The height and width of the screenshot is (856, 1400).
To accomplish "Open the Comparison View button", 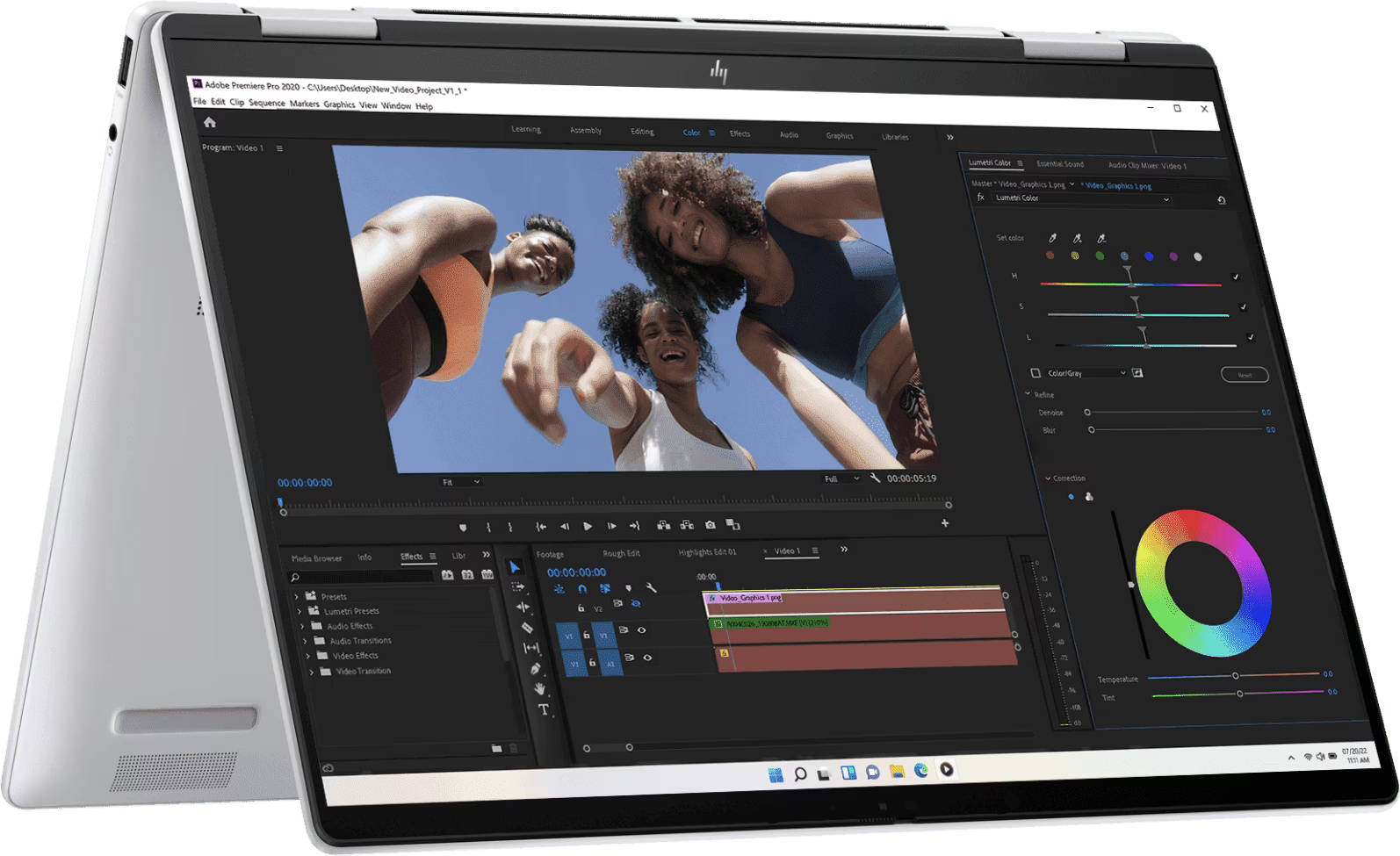I will click(x=733, y=525).
